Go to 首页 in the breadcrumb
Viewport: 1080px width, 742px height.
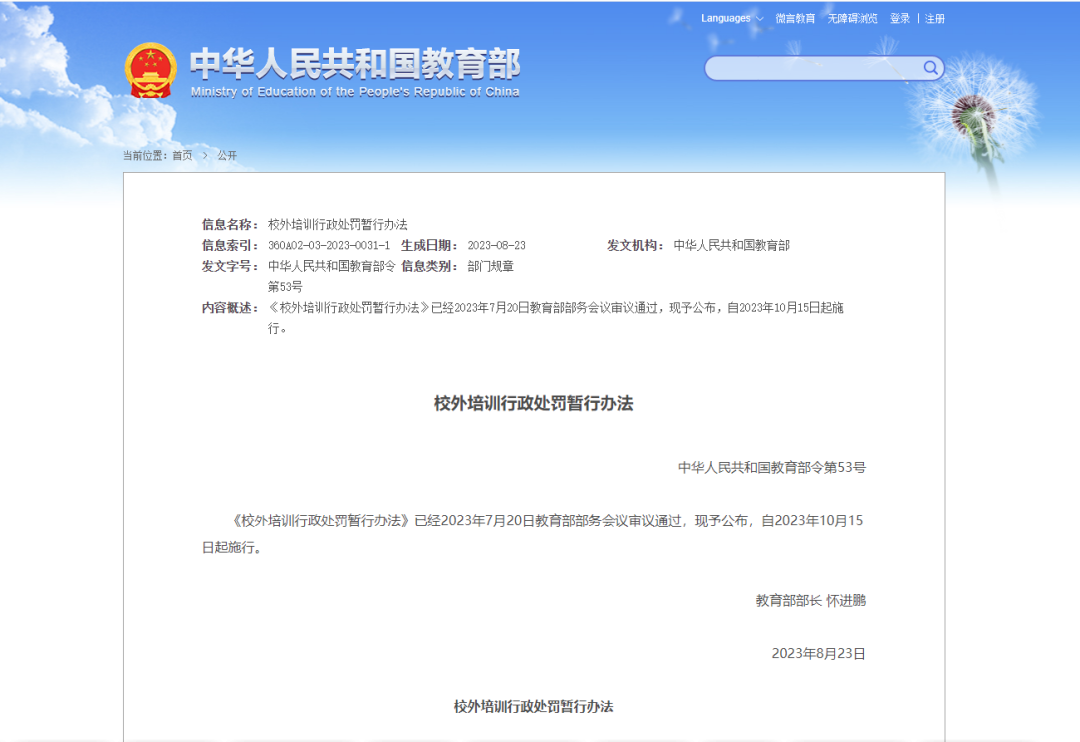click(182, 156)
